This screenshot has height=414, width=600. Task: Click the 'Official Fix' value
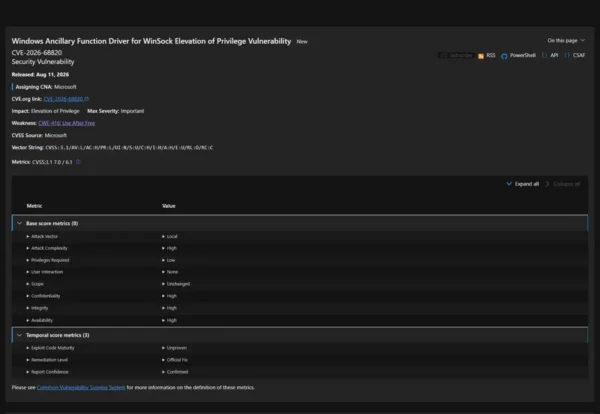coord(177,360)
